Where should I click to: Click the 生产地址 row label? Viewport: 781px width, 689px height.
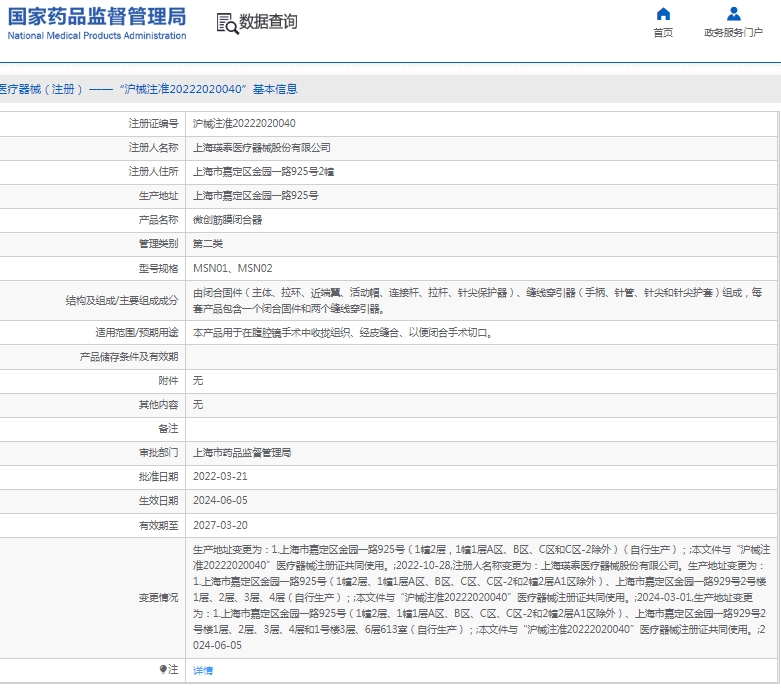click(x=158, y=195)
